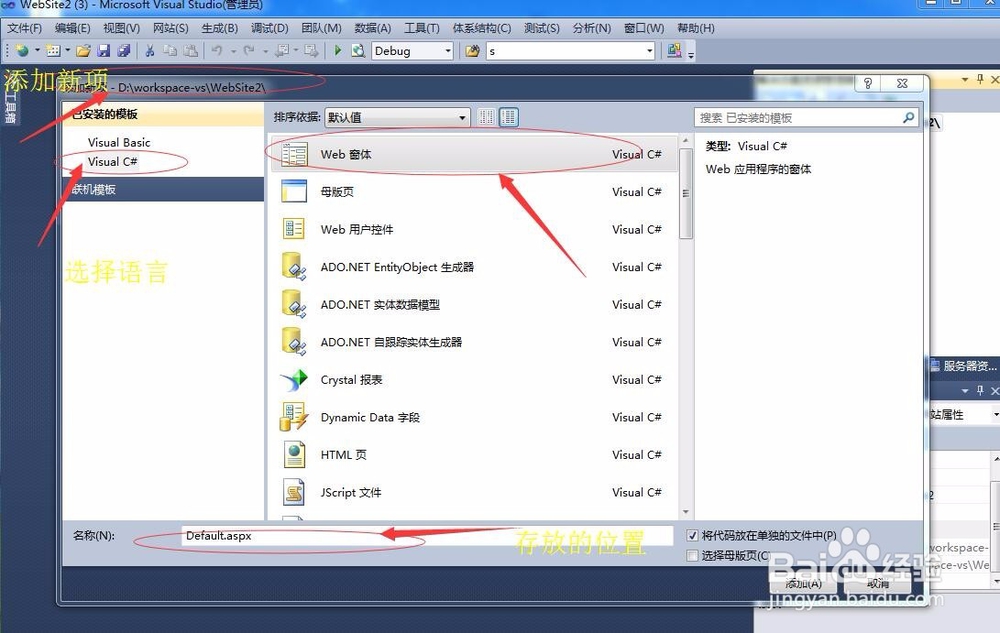Open the 工具(T) menu
Screen dimensions: 1000x633
click(x=422, y=28)
